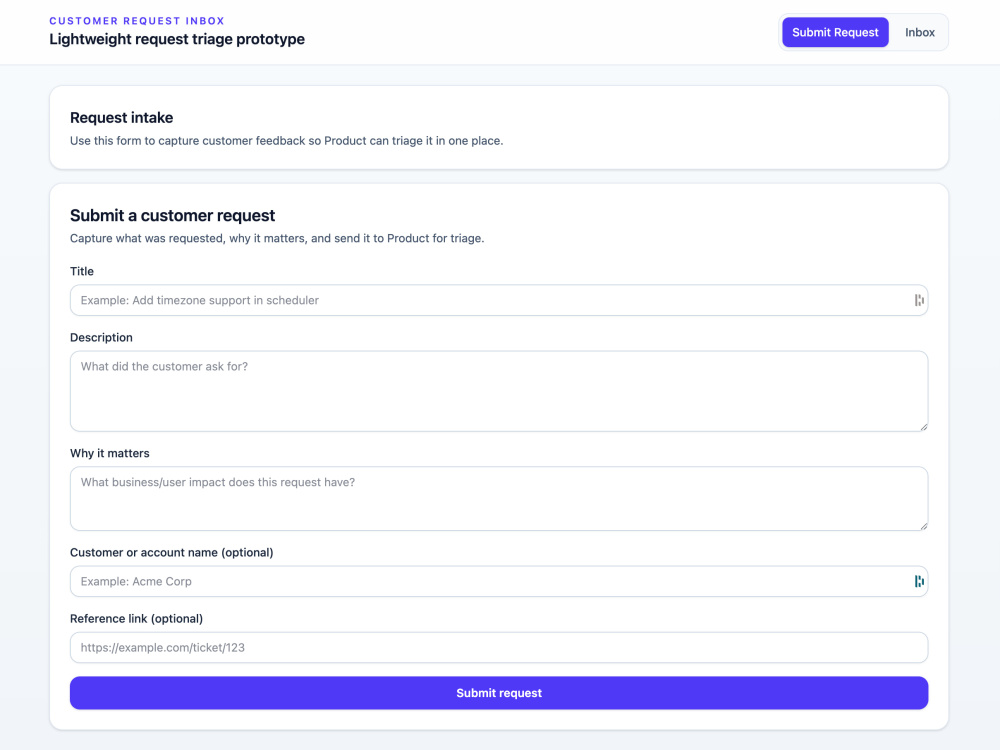Click the autofill icon in Customer name field
1000x750 pixels.
[x=918, y=581]
